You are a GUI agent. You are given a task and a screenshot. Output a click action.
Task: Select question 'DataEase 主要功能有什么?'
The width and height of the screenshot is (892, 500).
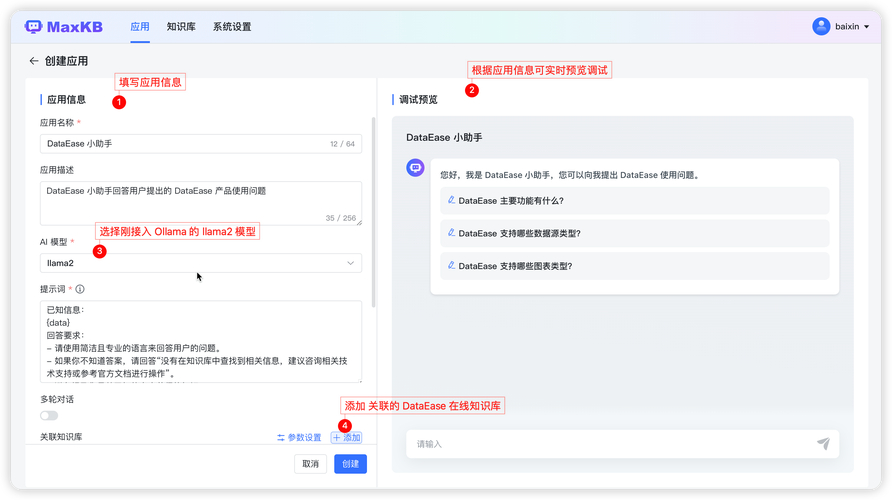[635, 201]
